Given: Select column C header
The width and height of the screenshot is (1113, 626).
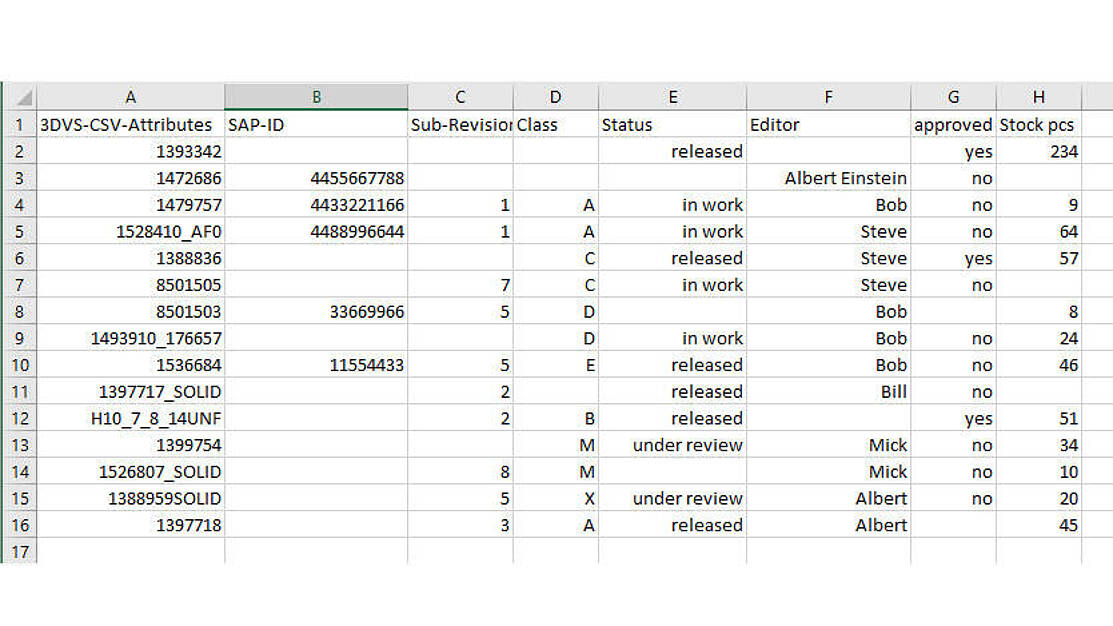Looking at the screenshot, I should [x=460, y=97].
